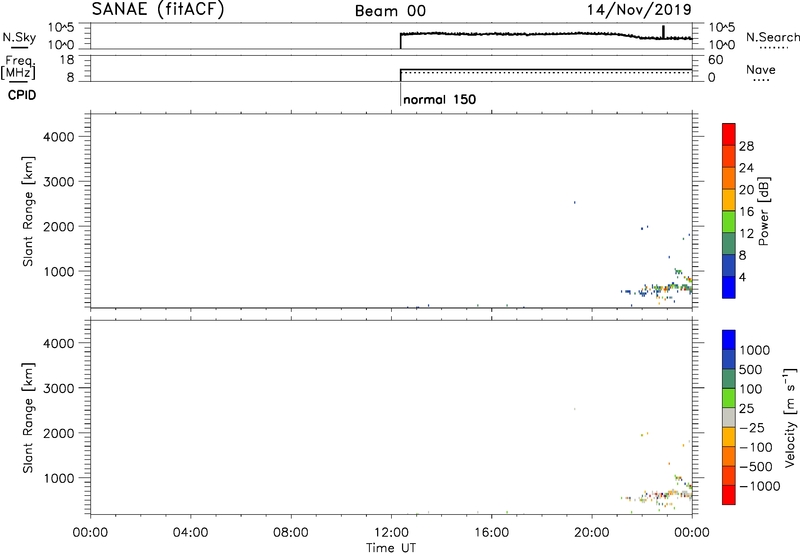Click the 20:00 time axis tick label
The height and width of the screenshot is (554, 800).
click(x=592, y=533)
